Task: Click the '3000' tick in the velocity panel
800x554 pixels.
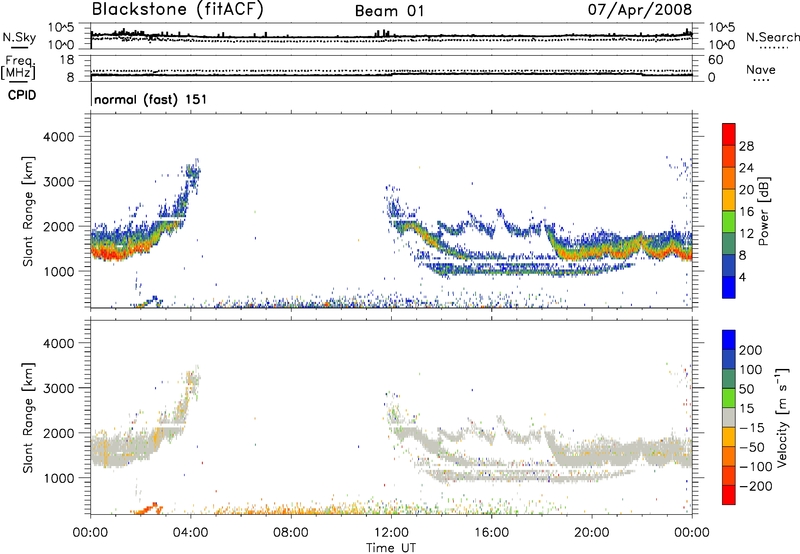Action: (59, 388)
